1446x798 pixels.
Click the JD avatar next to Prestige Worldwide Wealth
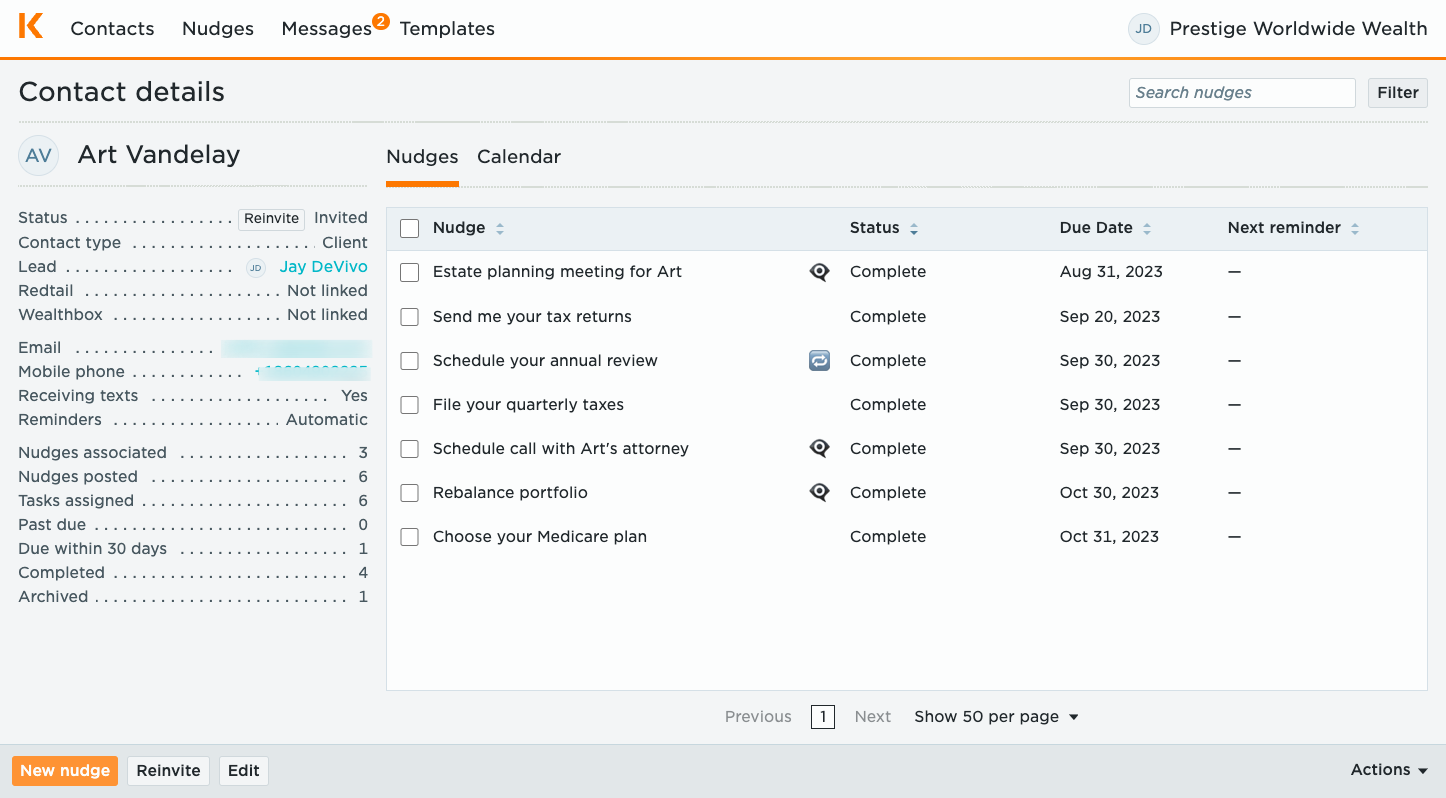pos(1143,29)
